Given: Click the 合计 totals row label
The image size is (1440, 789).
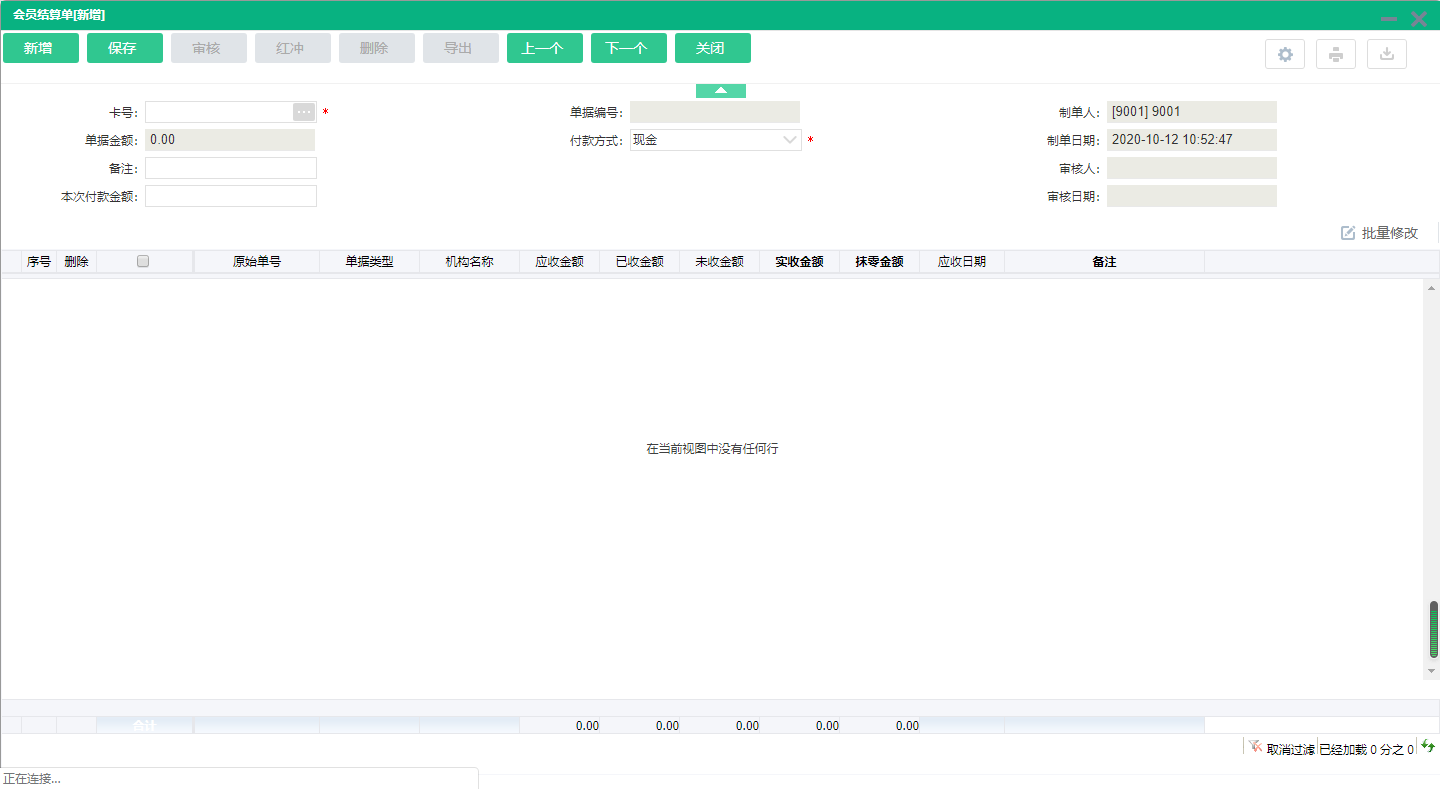Looking at the screenshot, I should tap(145, 725).
